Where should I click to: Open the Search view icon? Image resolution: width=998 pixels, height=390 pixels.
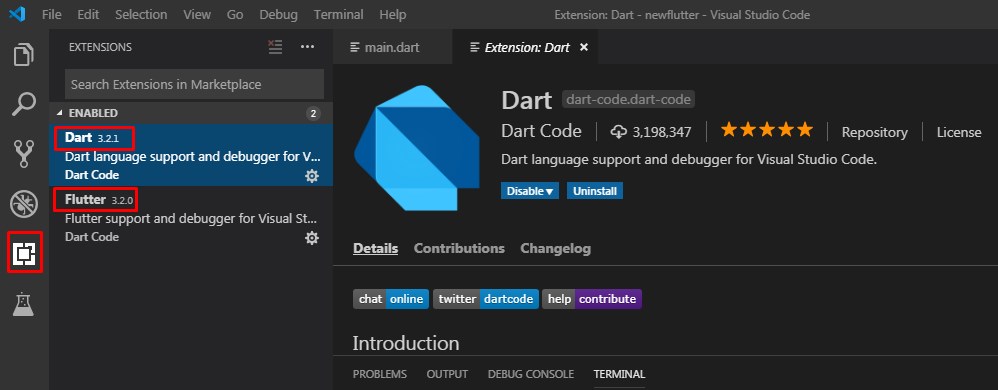click(24, 104)
